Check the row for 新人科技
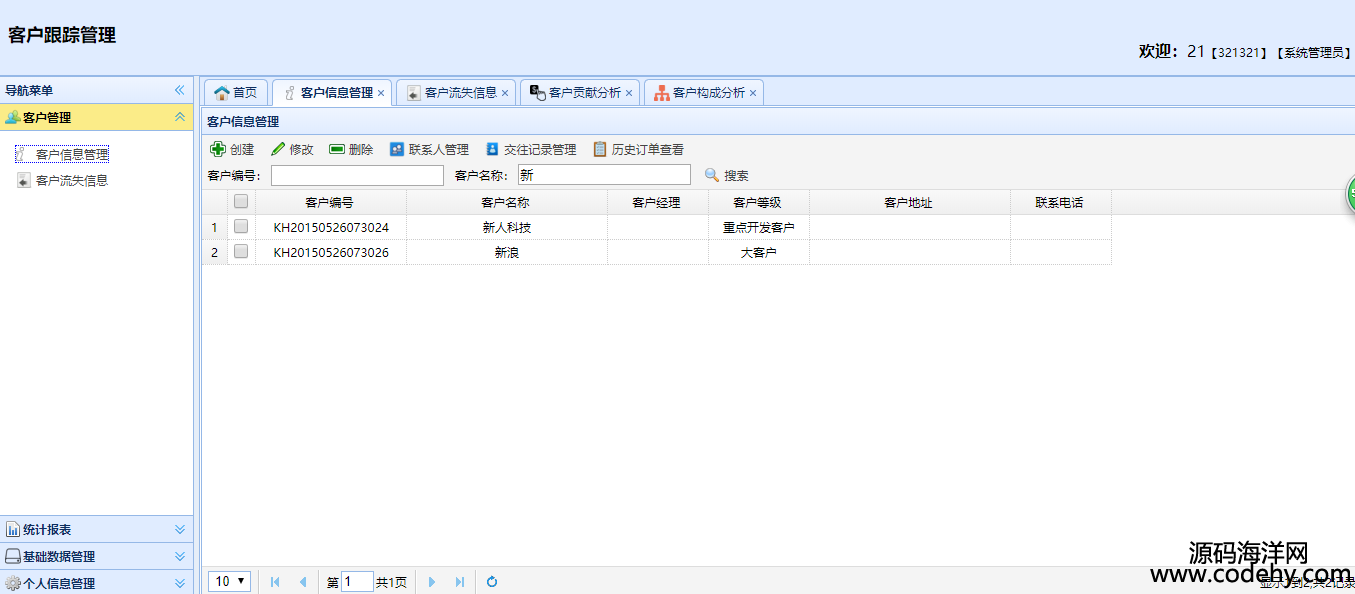Screen dimensions: 1355x594 (241, 227)
